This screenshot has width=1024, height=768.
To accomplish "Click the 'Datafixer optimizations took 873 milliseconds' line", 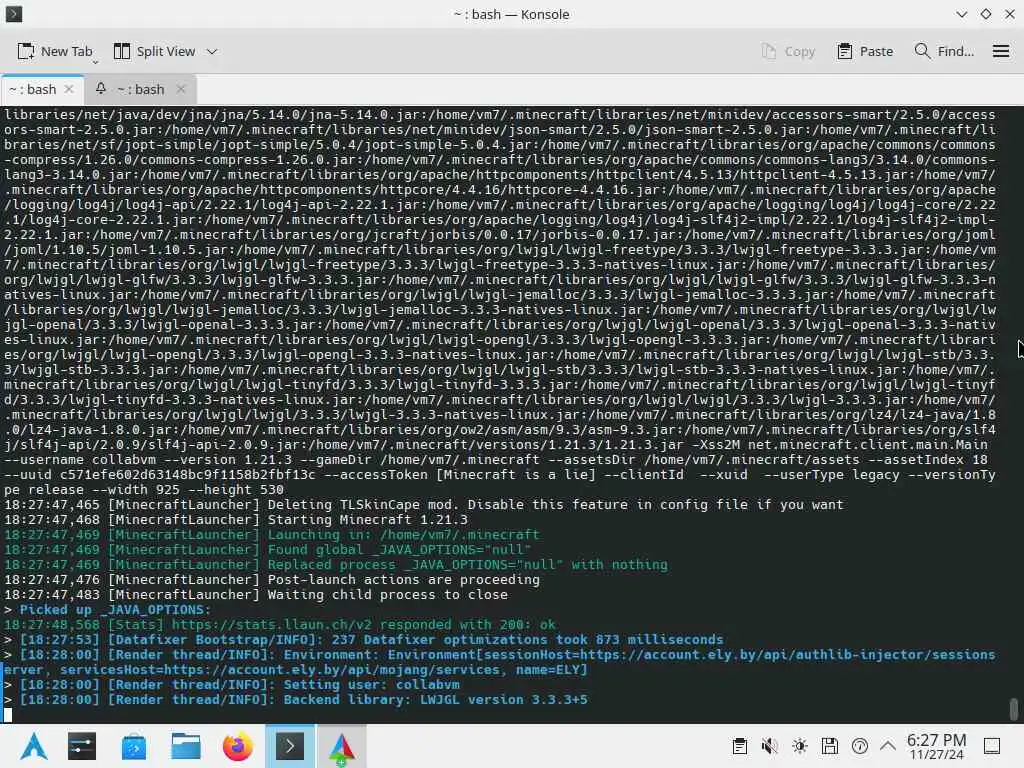I will 364,640.
